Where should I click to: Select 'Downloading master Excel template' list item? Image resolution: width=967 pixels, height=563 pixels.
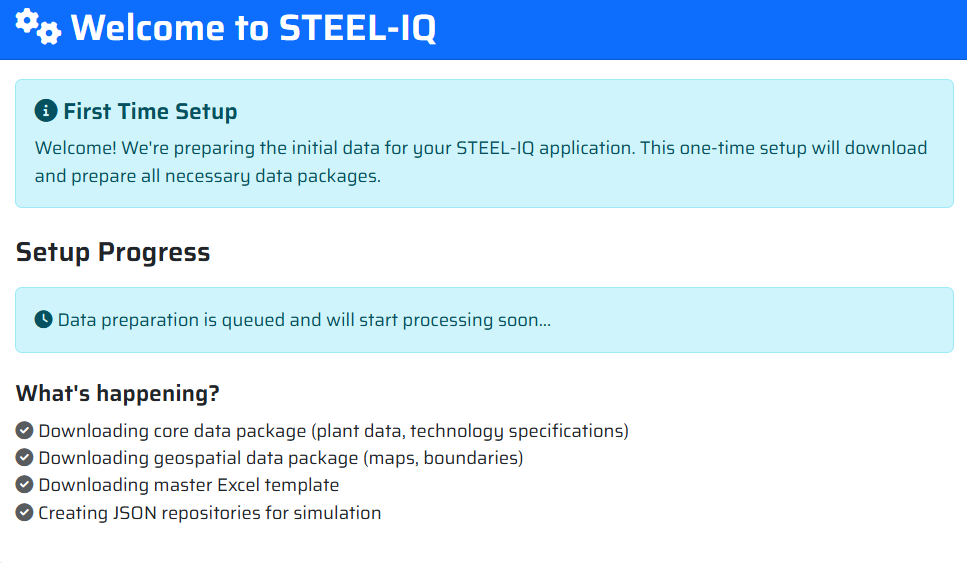click(x=188, y=485)
